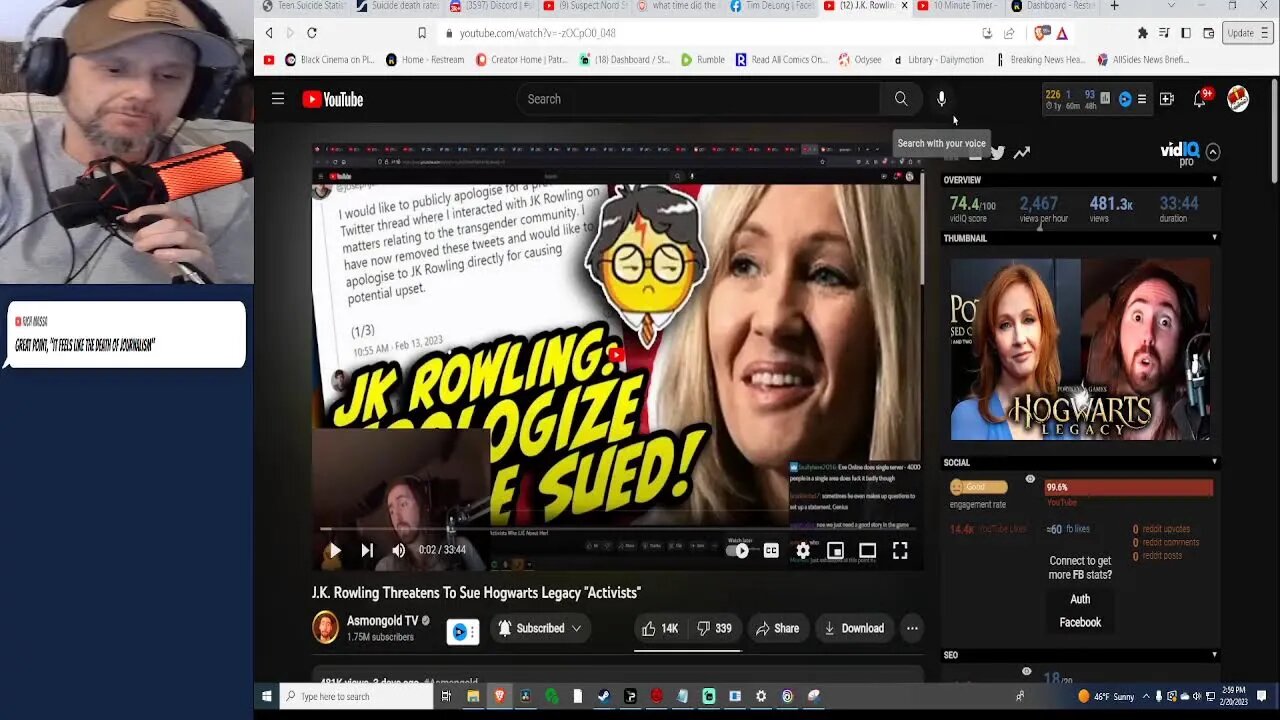The height and width of the screenshot is (720, 1280).
Task: Open the Asmongold TV channel avatar
Action: [325, 628]
